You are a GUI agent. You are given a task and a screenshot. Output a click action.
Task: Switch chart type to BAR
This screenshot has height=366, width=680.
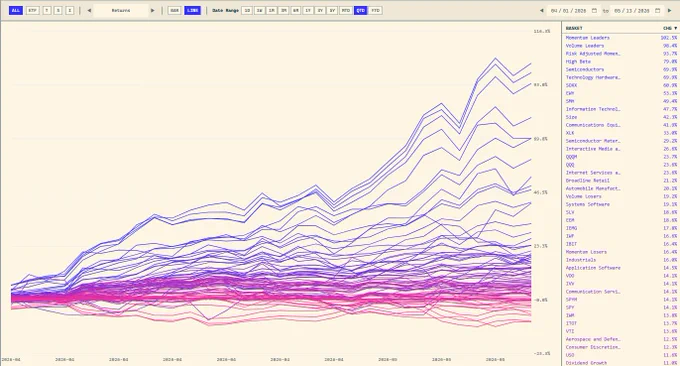pos(174,10)
